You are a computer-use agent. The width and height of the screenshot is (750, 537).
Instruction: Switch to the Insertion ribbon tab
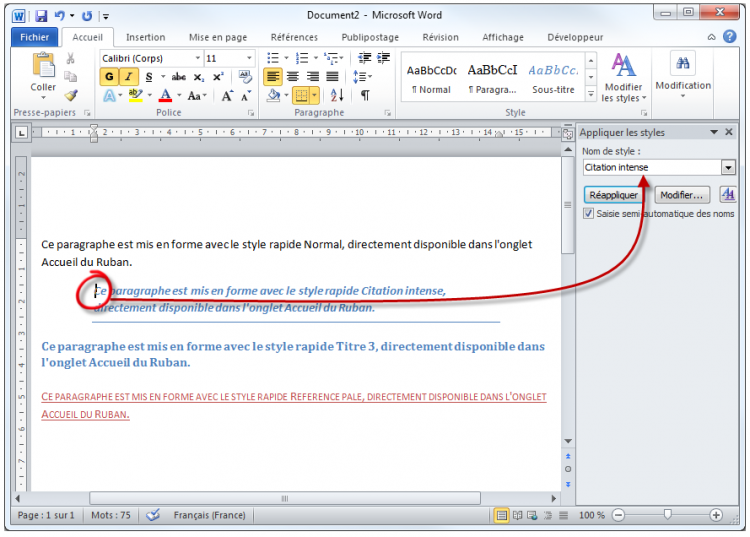(x=146, y=37)
